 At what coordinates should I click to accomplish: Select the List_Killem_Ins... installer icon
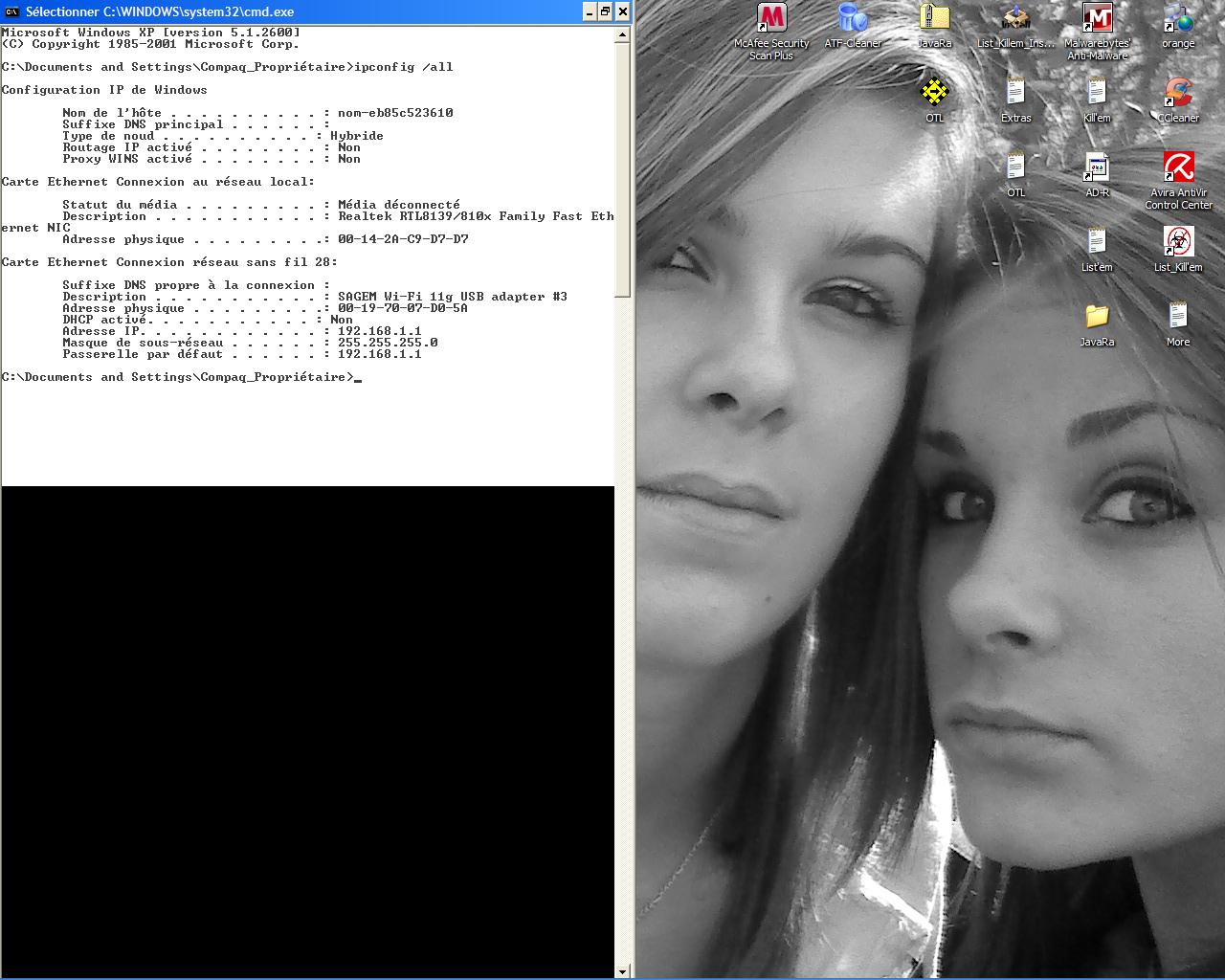[x=1015, y=19]
